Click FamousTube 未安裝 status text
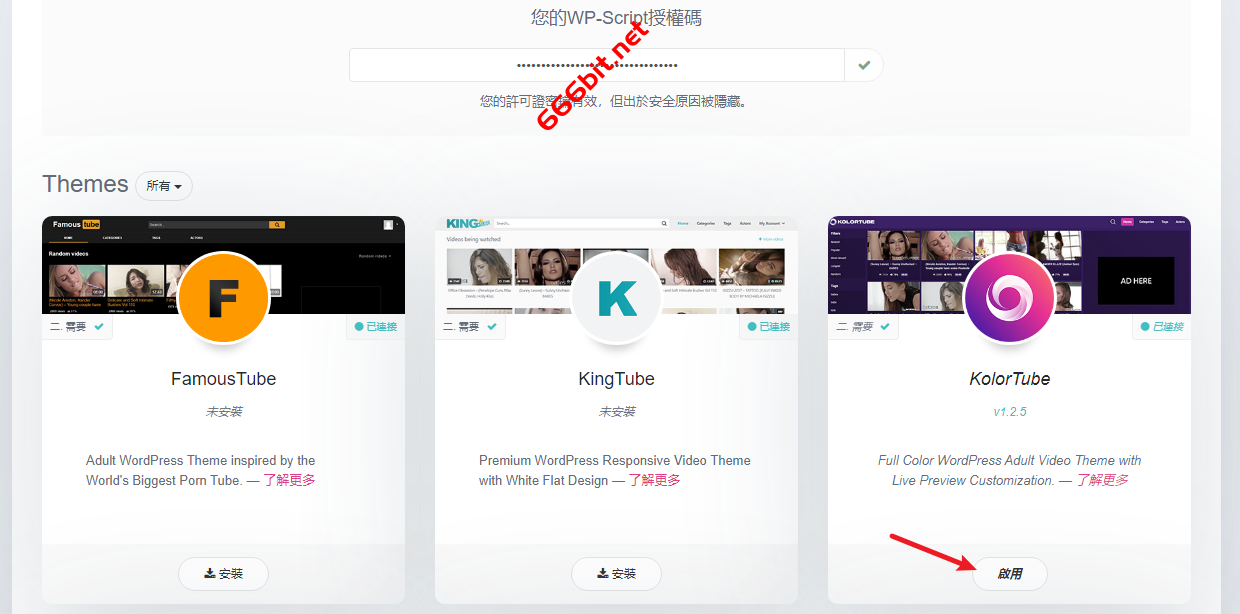The height and width of the screenshot is (614, 1240). click(x=223, y=412)
